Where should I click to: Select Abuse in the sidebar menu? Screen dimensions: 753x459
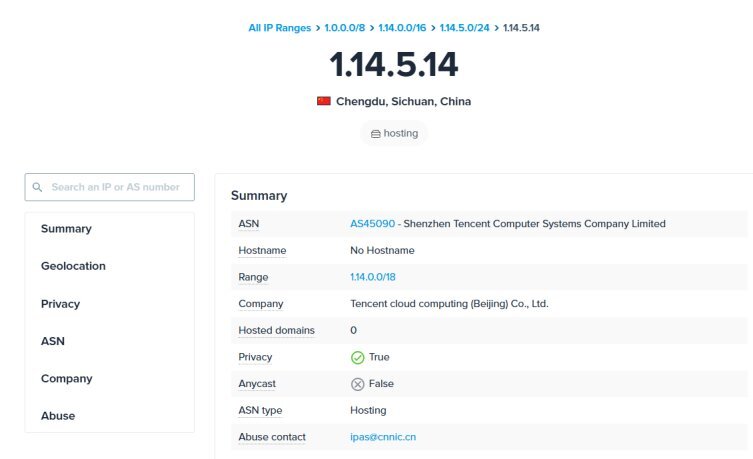click(x=58, y=416)
